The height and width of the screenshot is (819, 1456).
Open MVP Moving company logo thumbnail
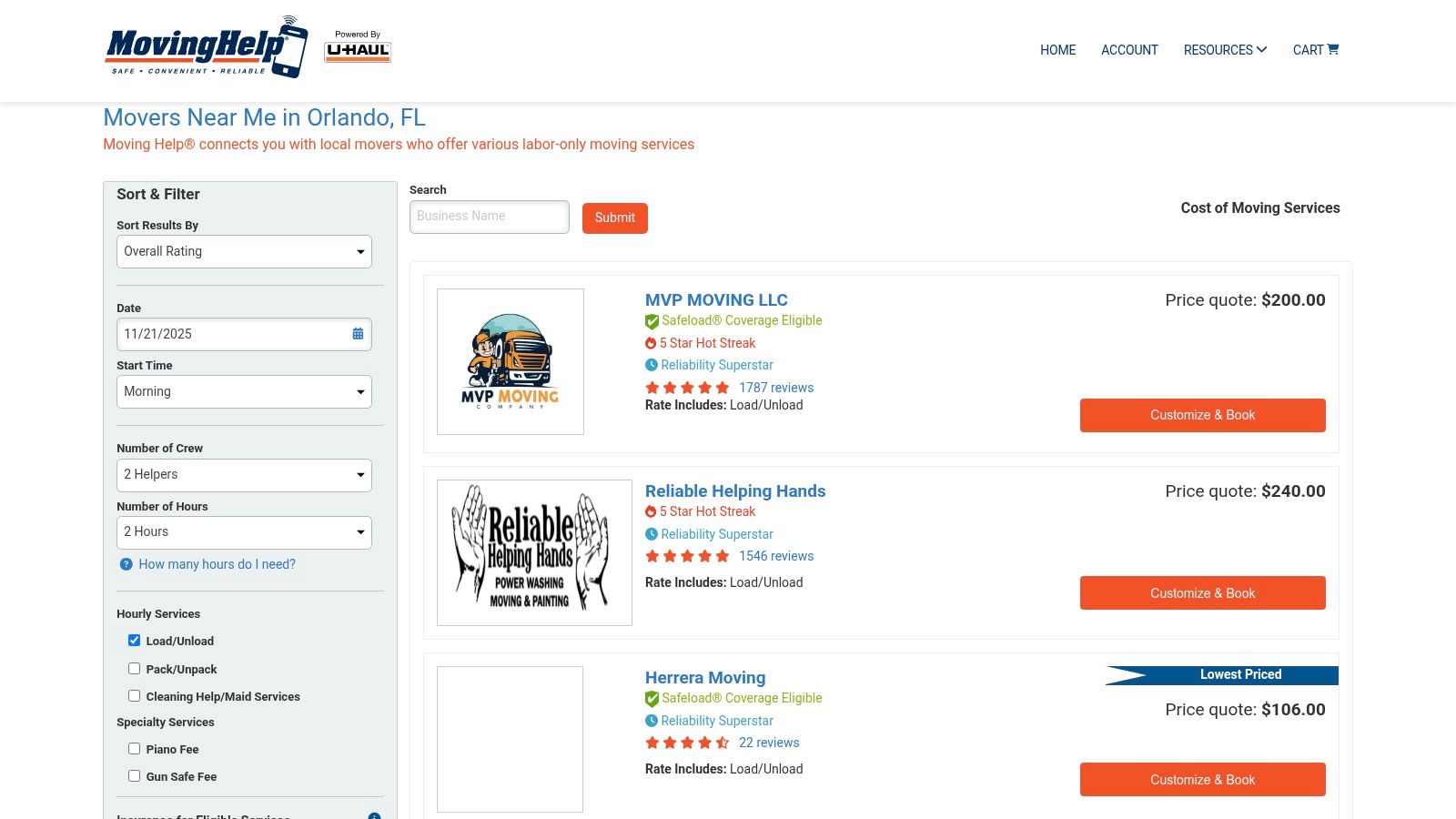click(511, 361)
